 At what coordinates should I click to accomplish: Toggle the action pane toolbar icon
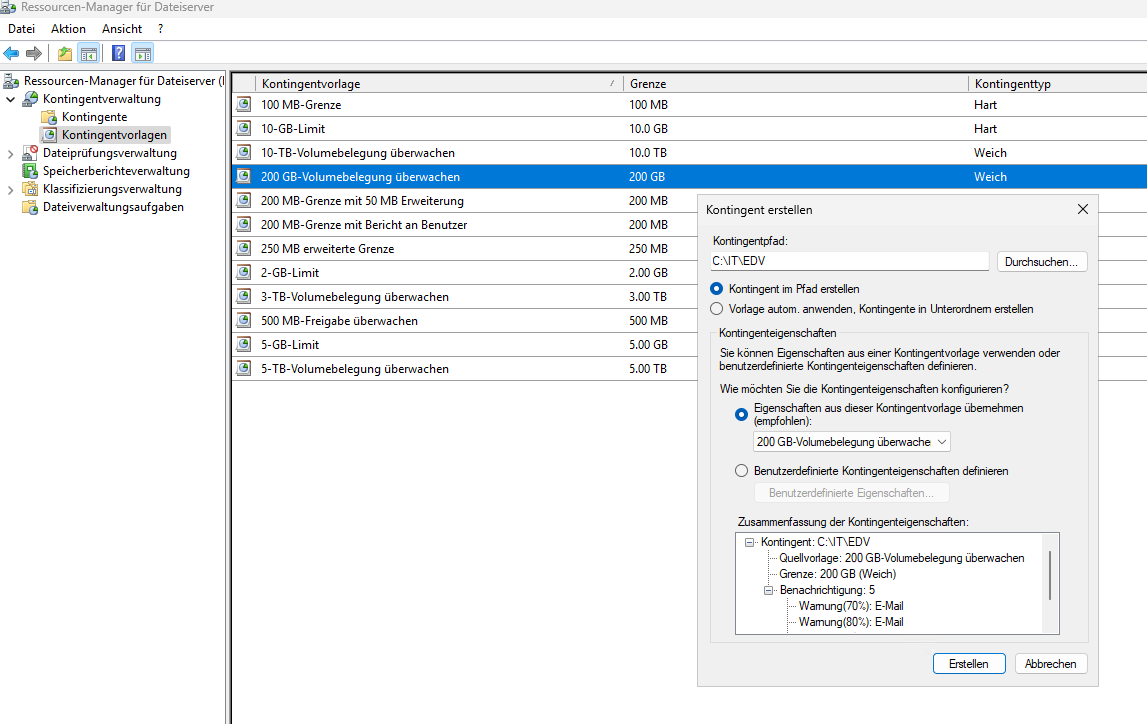142,53
